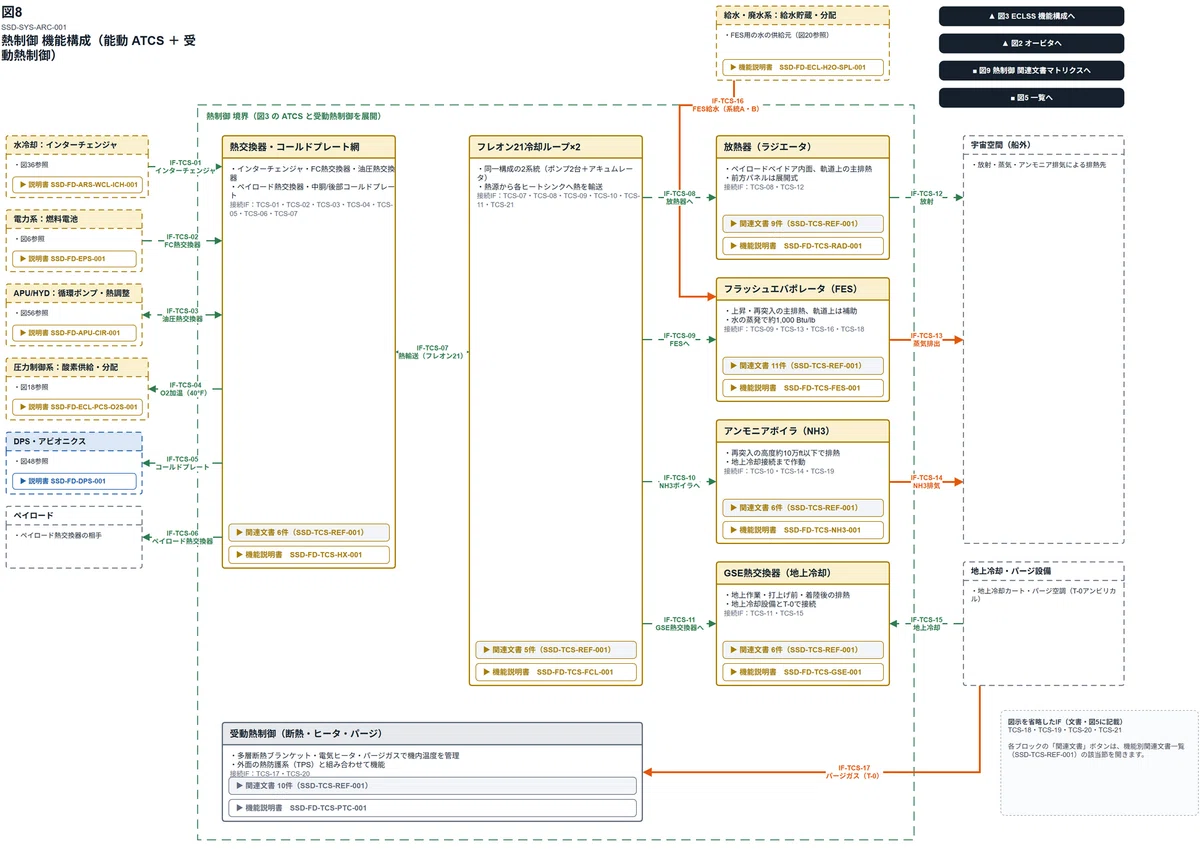Screen dimensions: 1200x849
Task: Show 関連文書 9件 for 放熱器
Action: pyautogui.click(x=803, y=223)
